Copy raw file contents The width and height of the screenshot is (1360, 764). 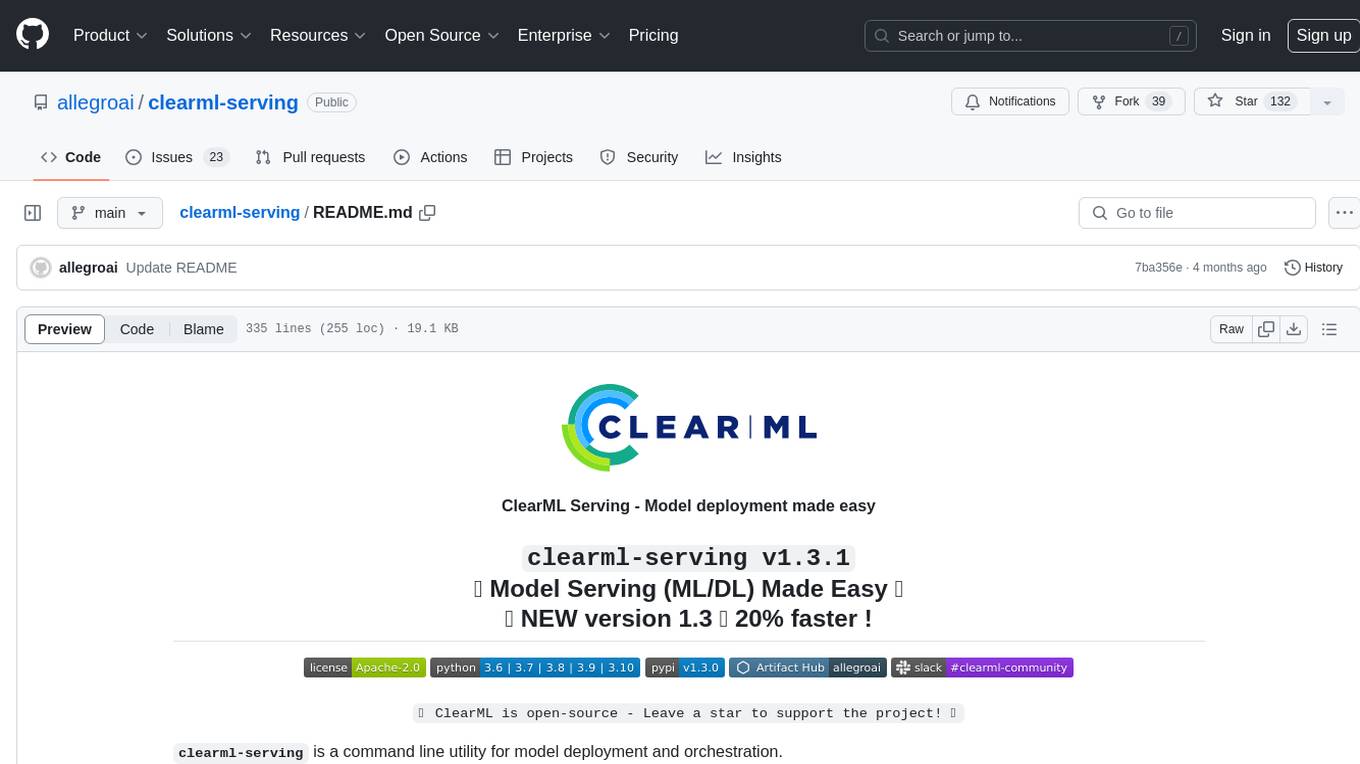click(1266, 329)
